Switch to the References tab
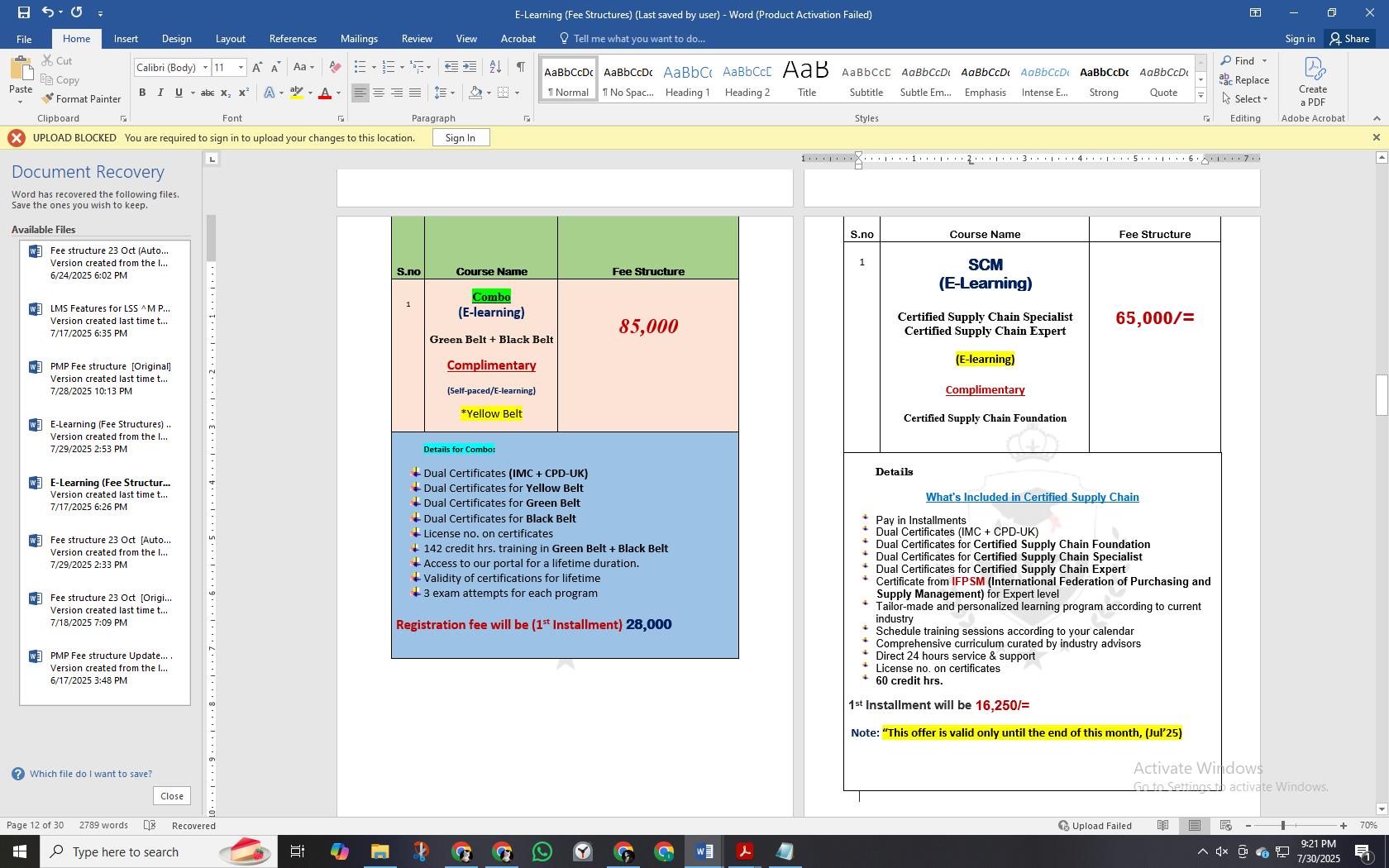This screenshot has height=868, width=1389. click(x=293, y=39)
